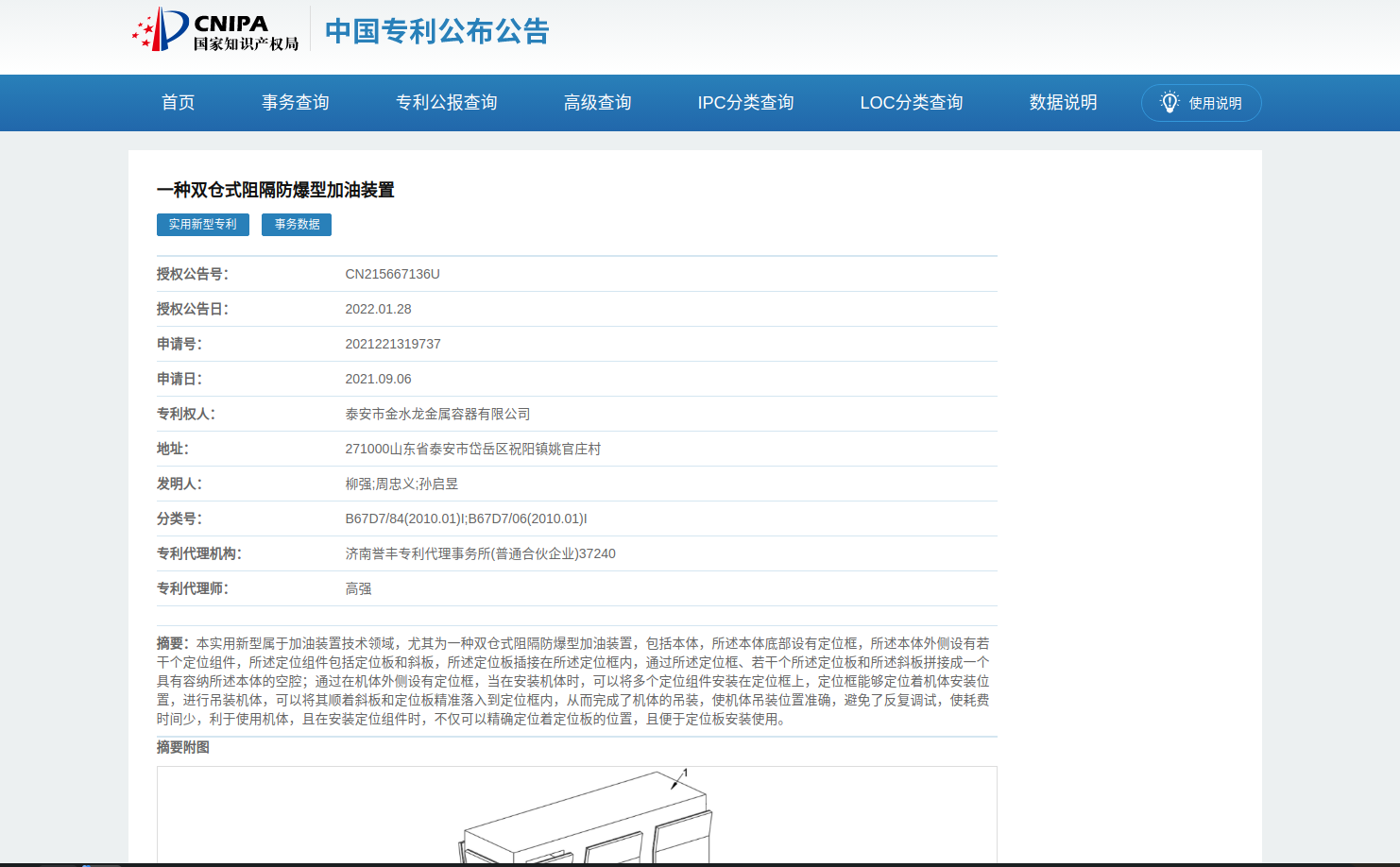
Task: Click the patent title 一种双仓式阻隔防爆型加油装置
Action: [275, 190]
